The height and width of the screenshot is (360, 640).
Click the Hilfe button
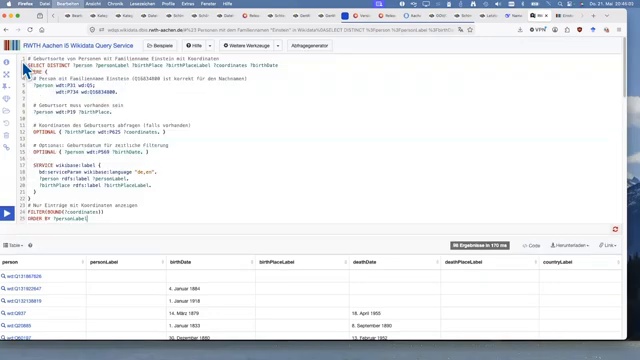click(x=194, y=46)
